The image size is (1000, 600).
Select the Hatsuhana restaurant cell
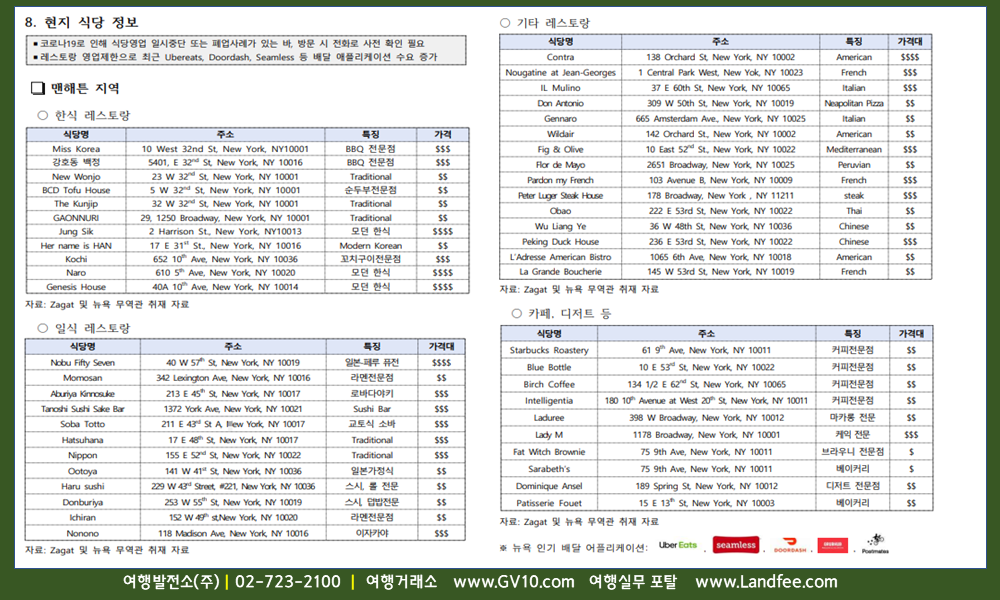tap(82, 440)
